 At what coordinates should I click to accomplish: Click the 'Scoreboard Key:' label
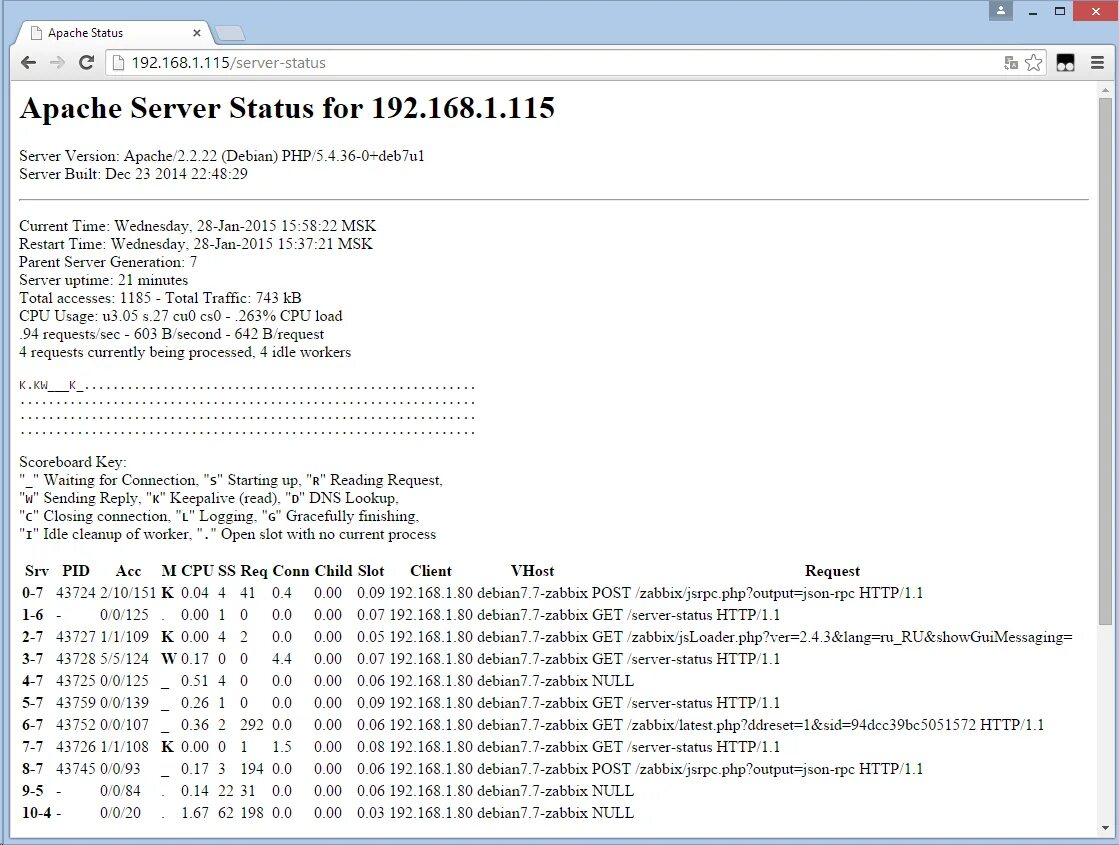point(73,462)
